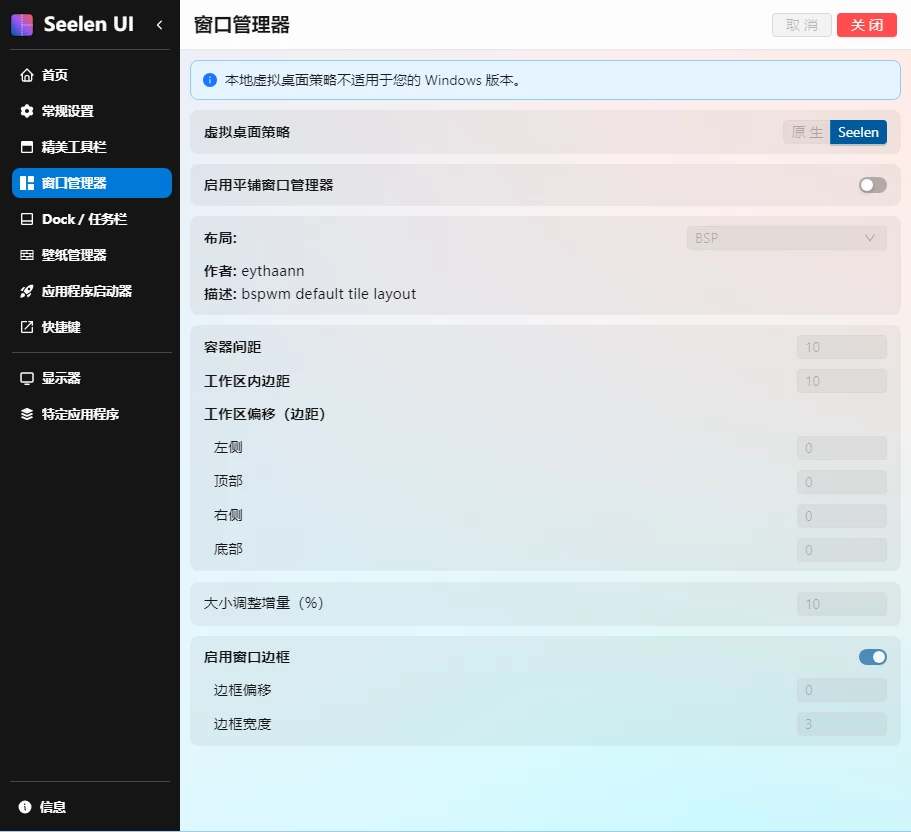Select the 原生 virtual desktop strategy

tap(806, 132)
